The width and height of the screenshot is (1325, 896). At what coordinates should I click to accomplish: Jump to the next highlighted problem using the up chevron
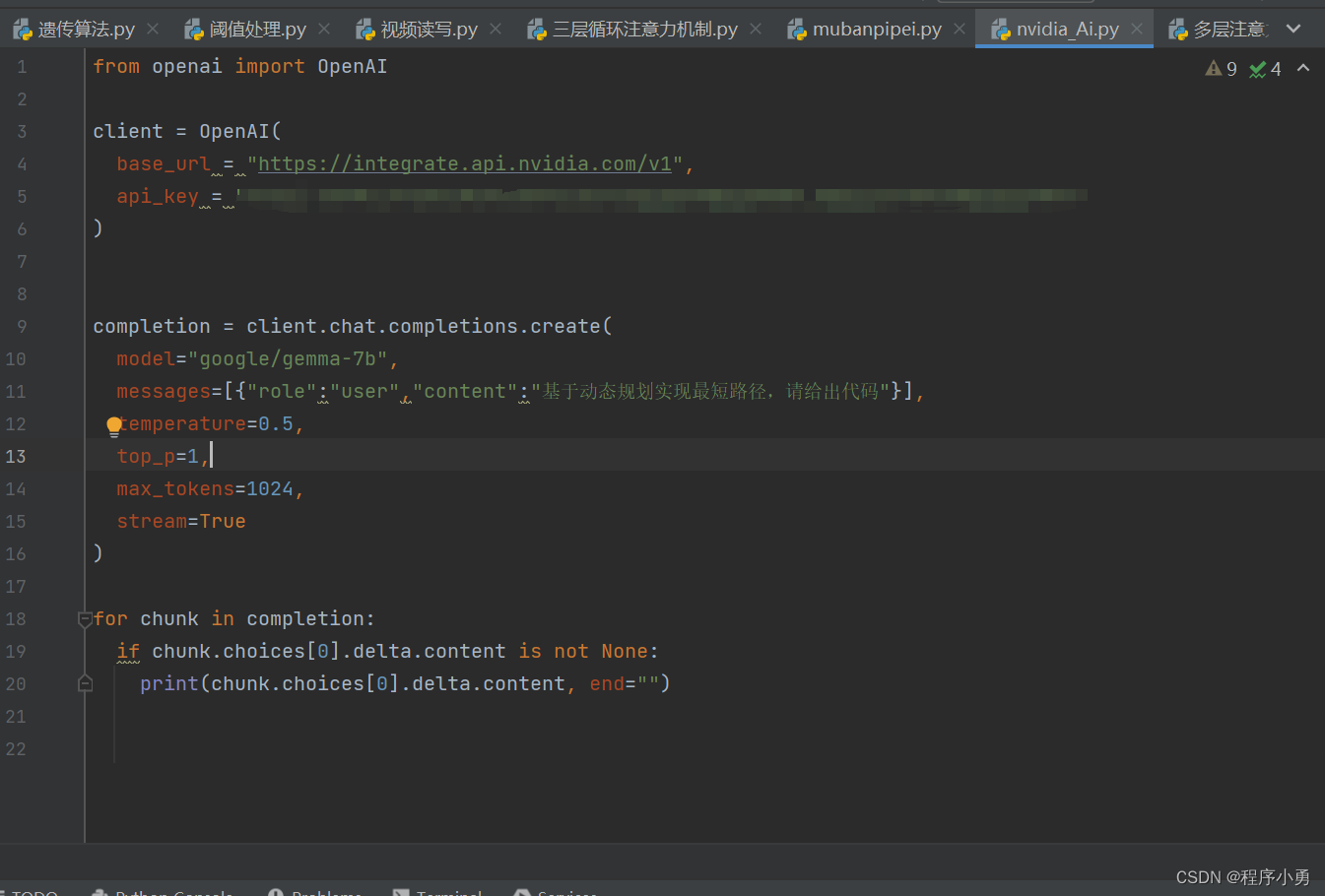point(1303,68)
